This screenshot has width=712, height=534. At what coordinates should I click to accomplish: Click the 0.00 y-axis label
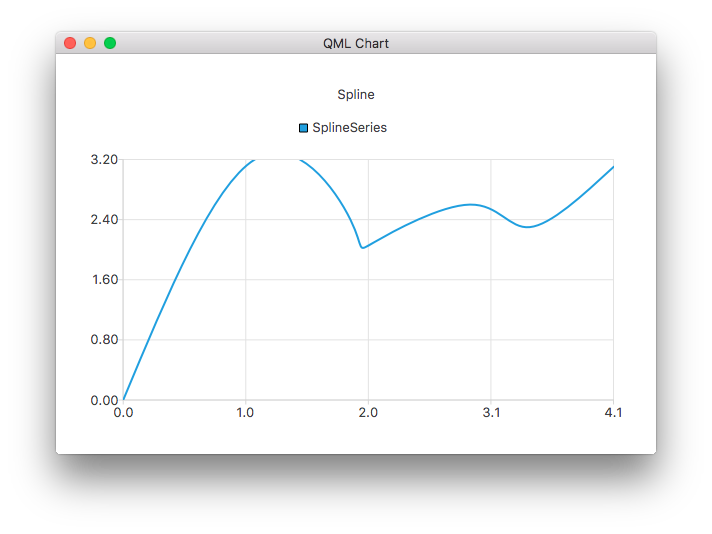point(104,400)
